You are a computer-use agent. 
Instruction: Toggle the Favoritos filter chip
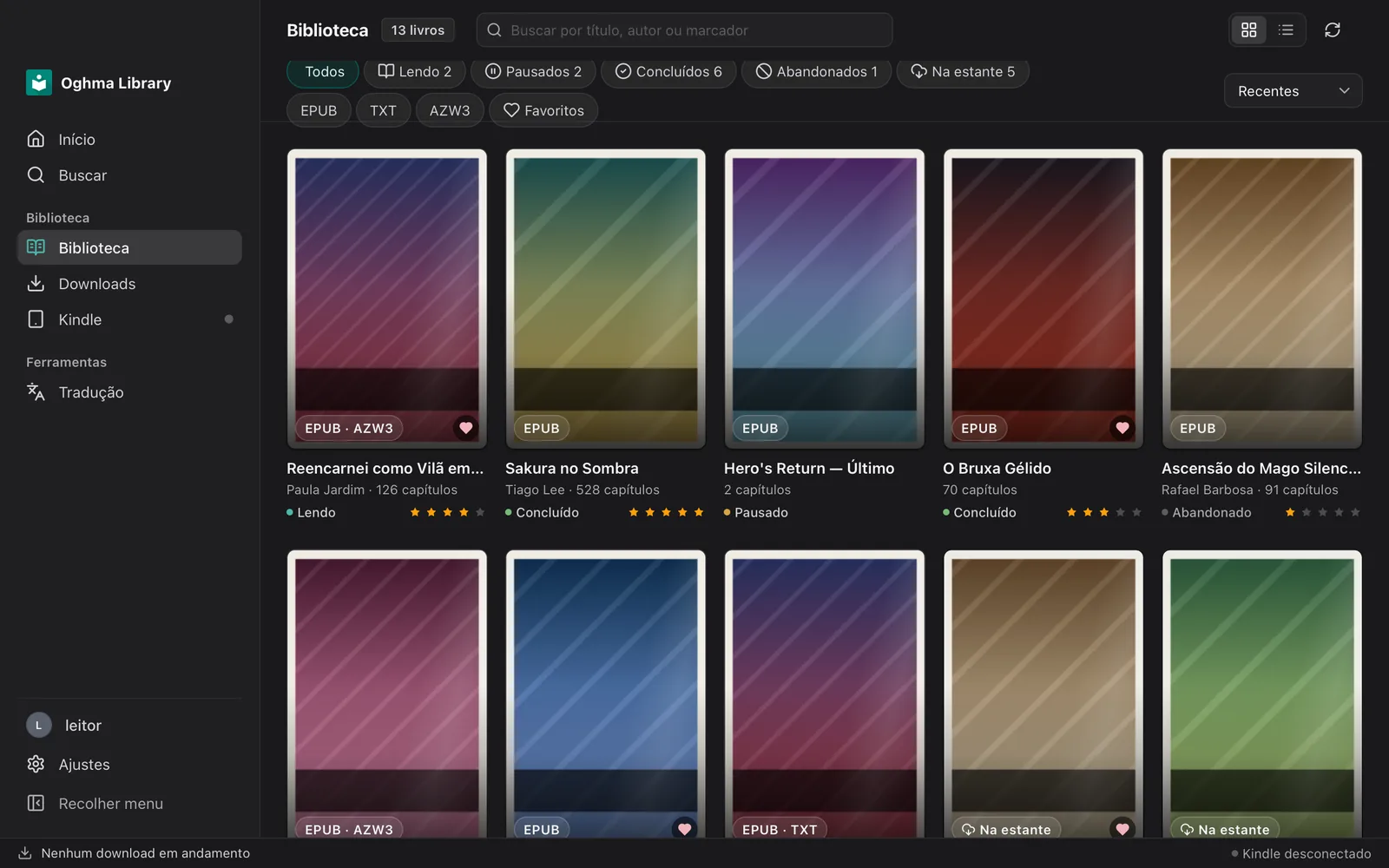click(543, 111)
